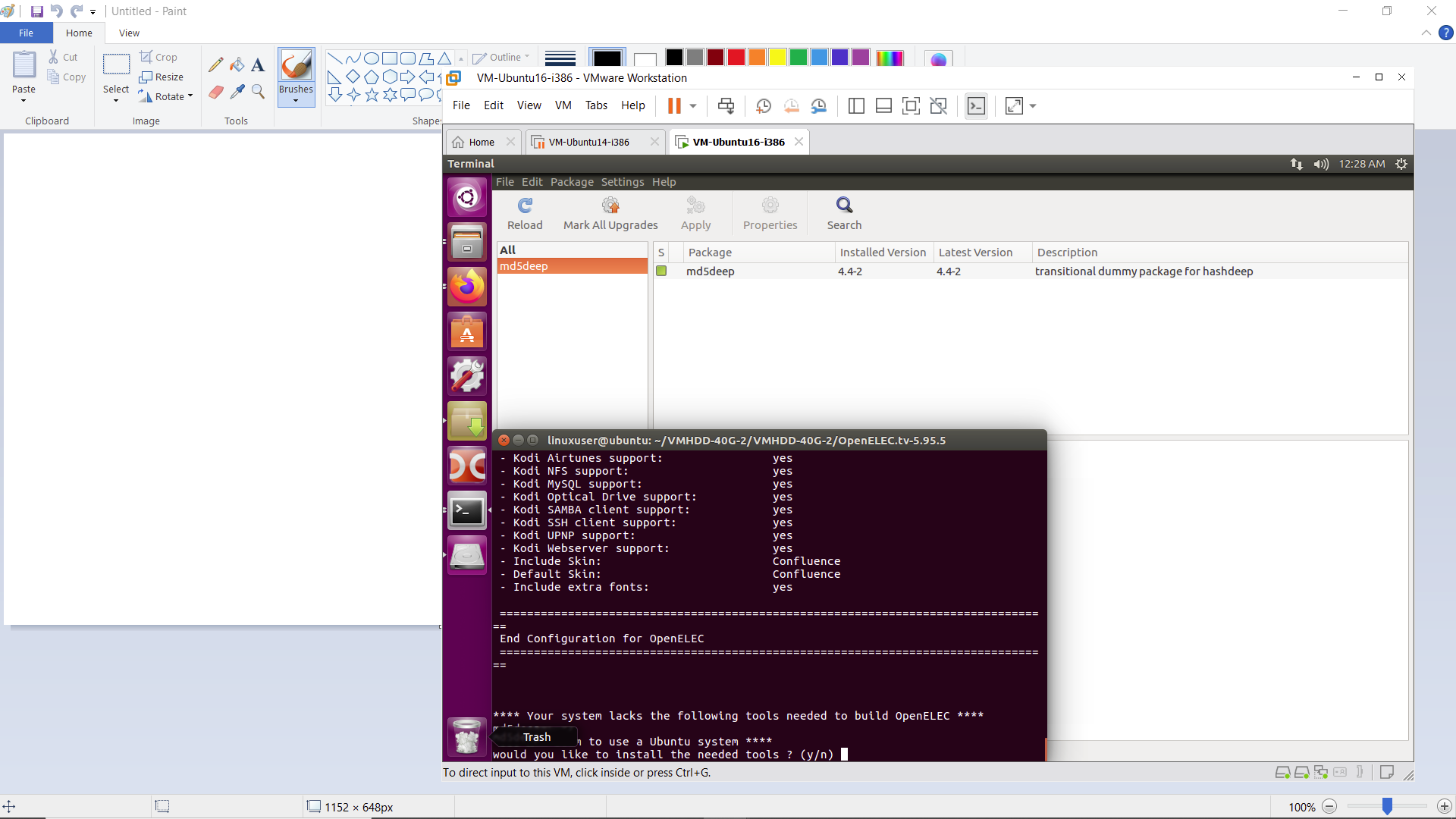Toggle VMware pause button
1456x819 pixels.
coord(674,106)
